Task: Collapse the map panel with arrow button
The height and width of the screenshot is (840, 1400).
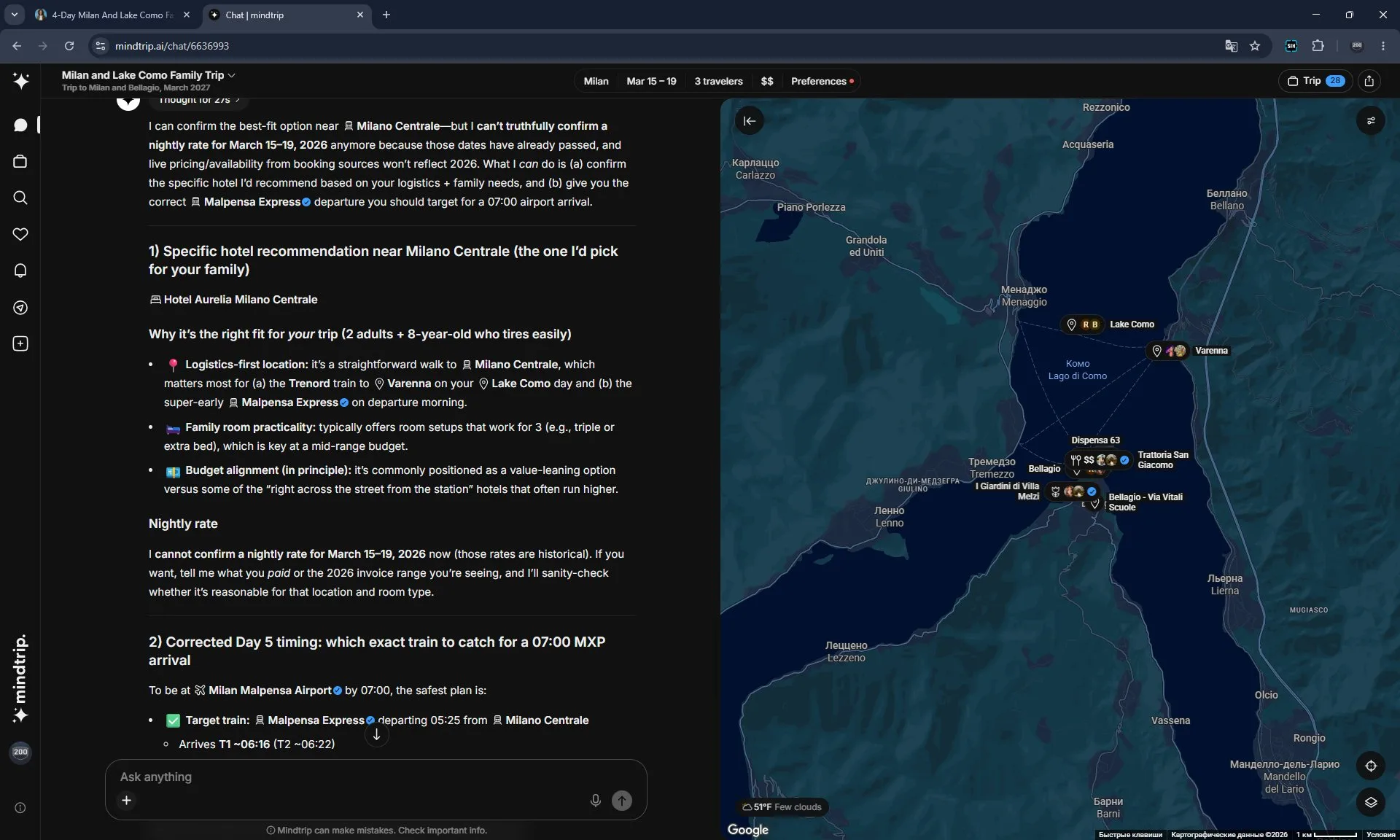Action: point(750,121)
